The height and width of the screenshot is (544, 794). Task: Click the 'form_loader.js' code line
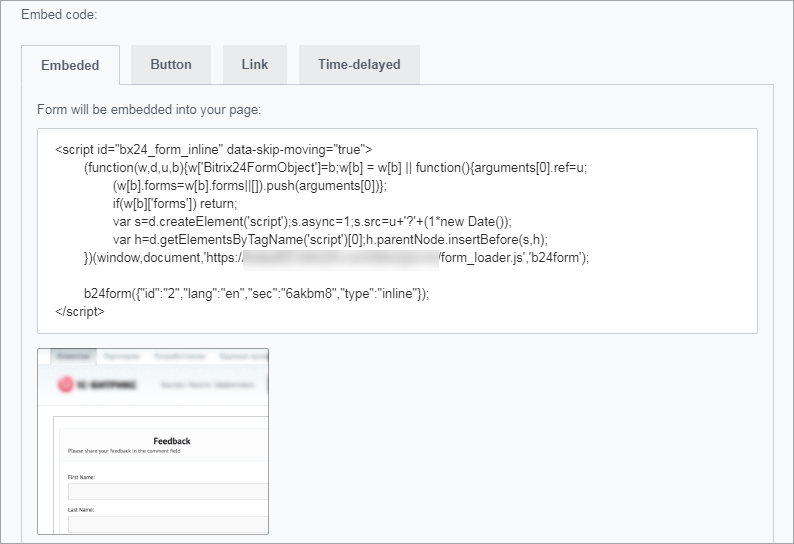pos(336,258)
